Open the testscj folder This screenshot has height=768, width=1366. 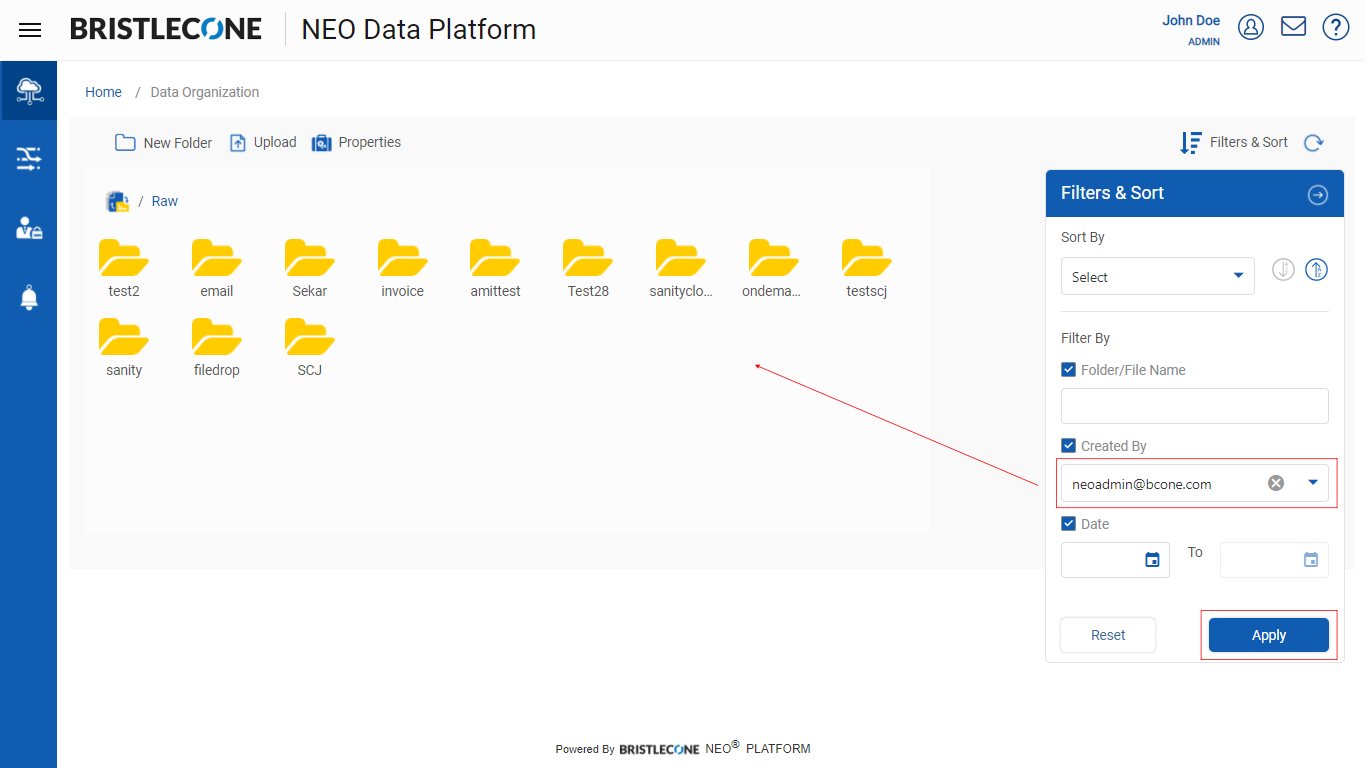867,269
